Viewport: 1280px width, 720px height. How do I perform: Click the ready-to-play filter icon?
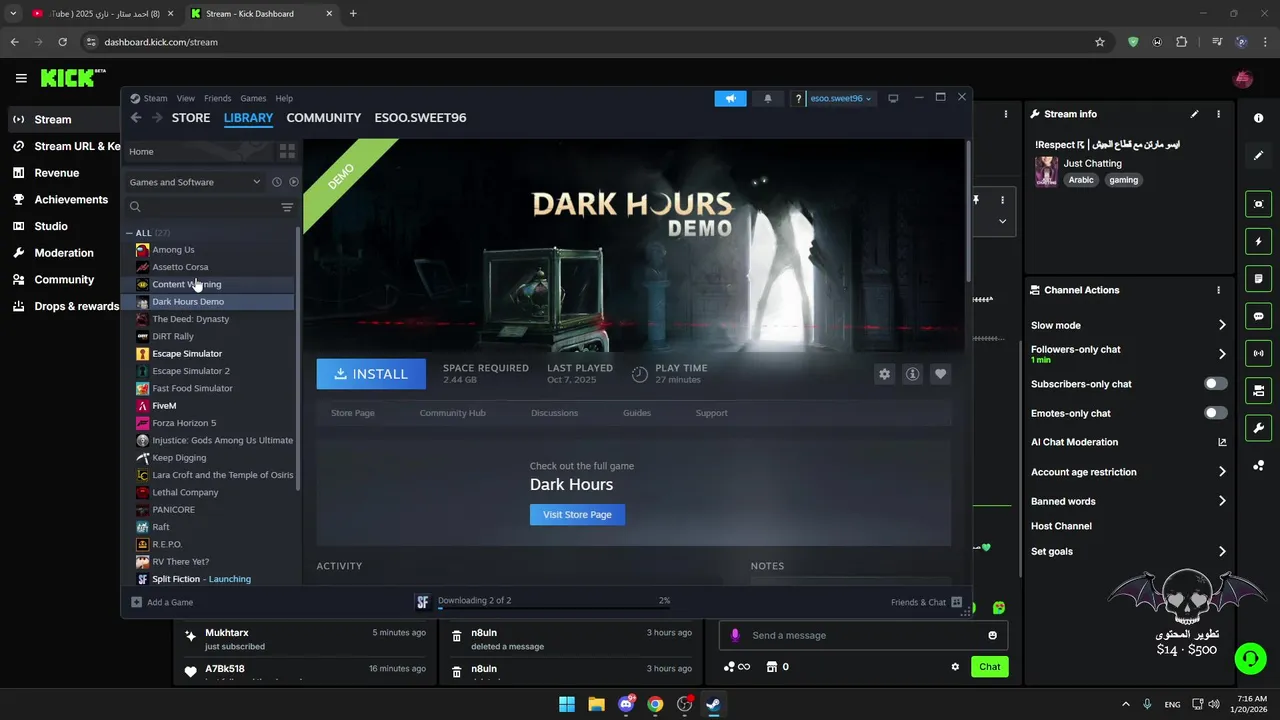pyautogui.click(x=293, y=182)
